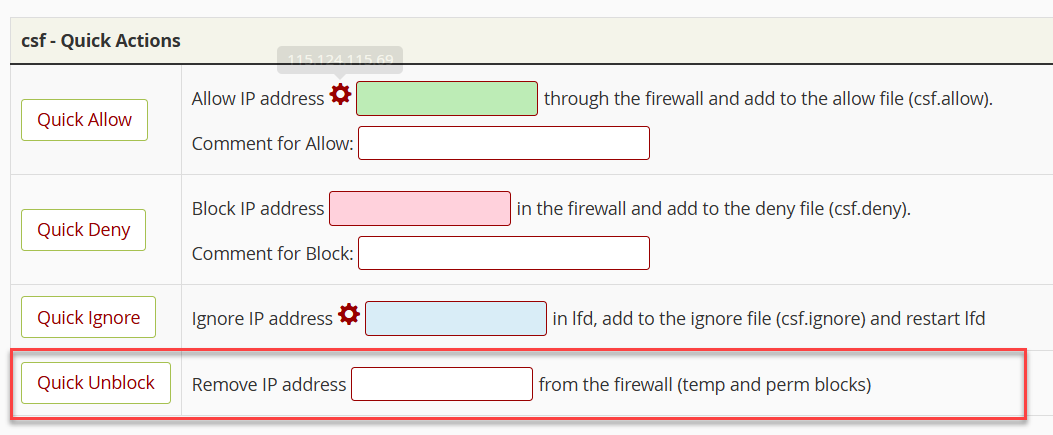Click the Quick Ignore button

point(88,317)
